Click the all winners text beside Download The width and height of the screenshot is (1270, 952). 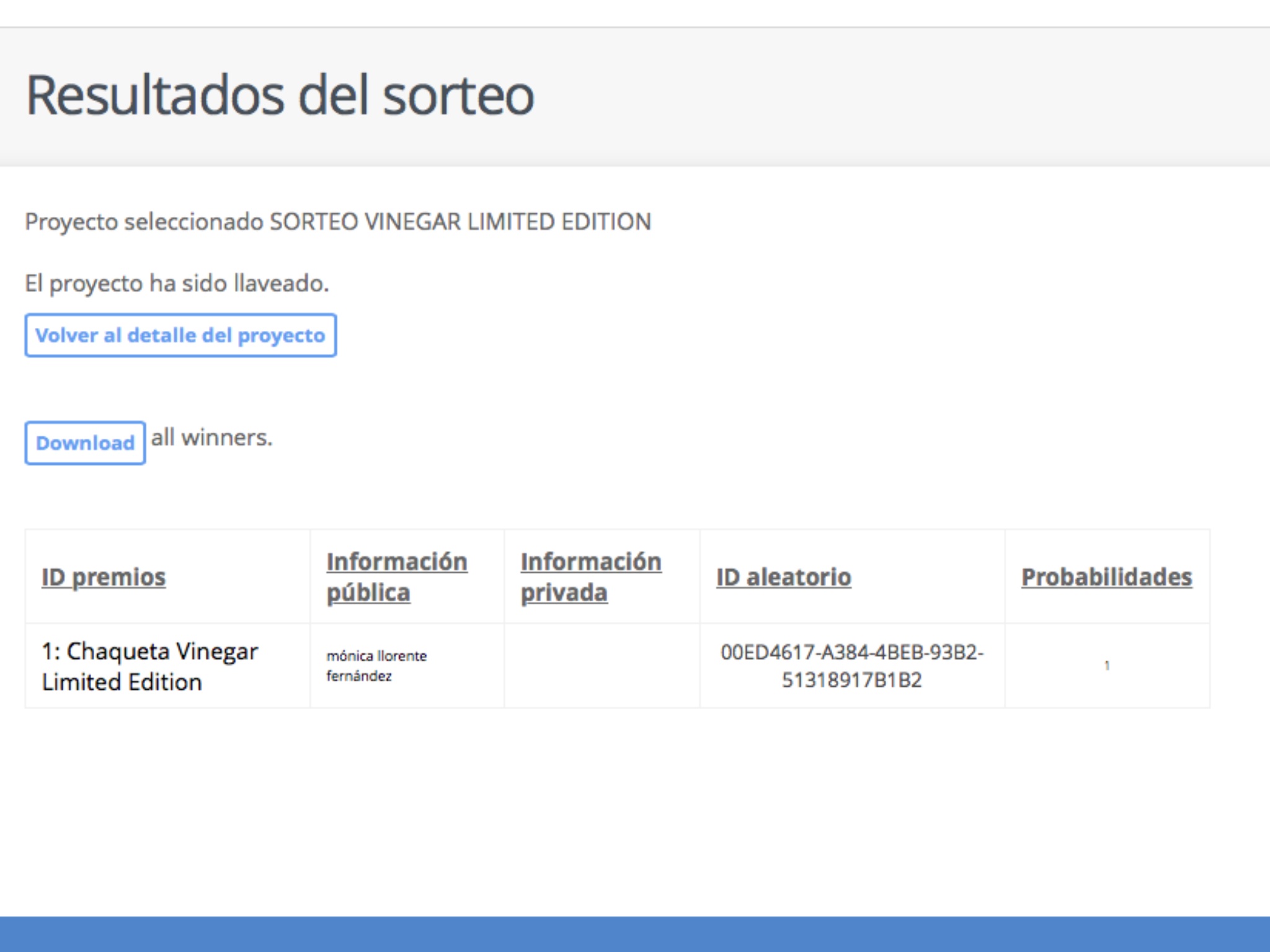click(x=211, y=438)
